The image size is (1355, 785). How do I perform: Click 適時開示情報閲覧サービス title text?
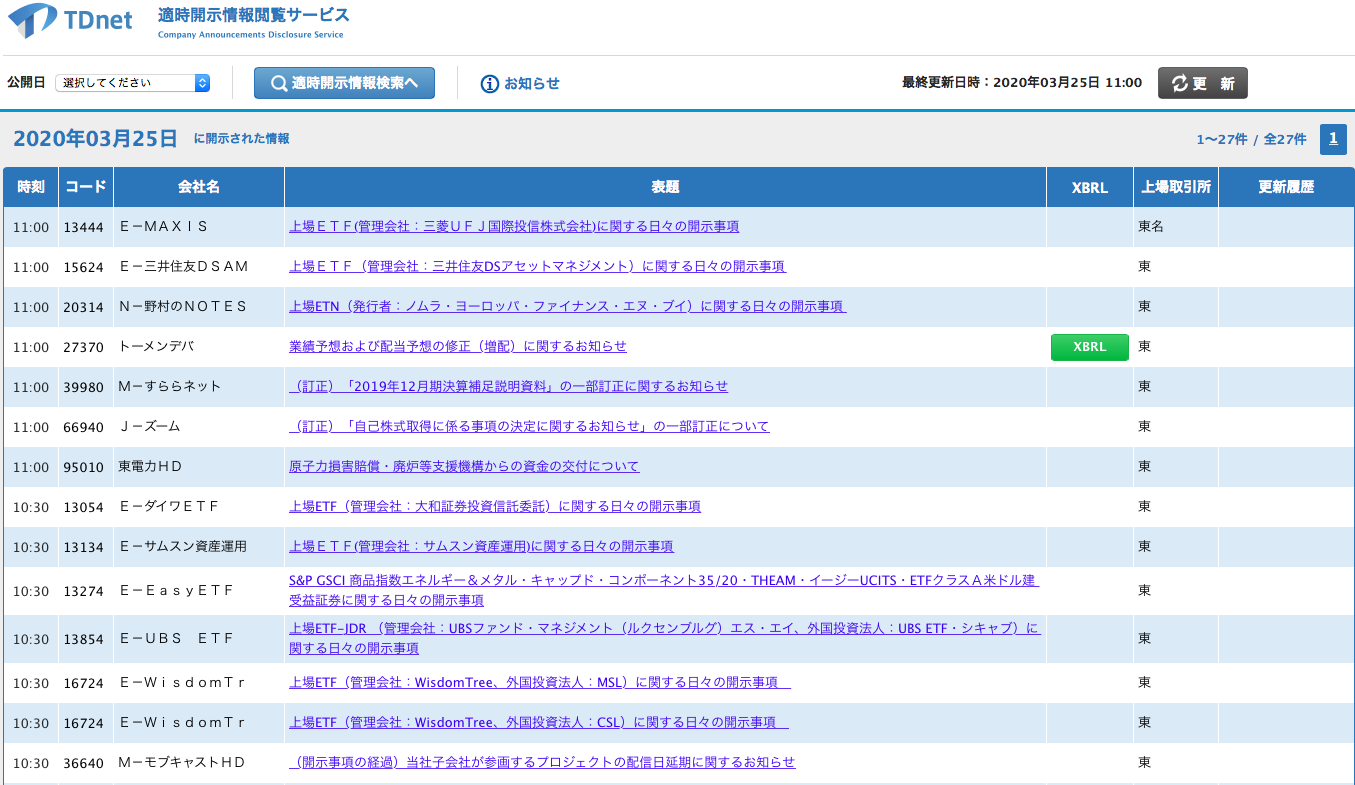click(x=254, y=15)
